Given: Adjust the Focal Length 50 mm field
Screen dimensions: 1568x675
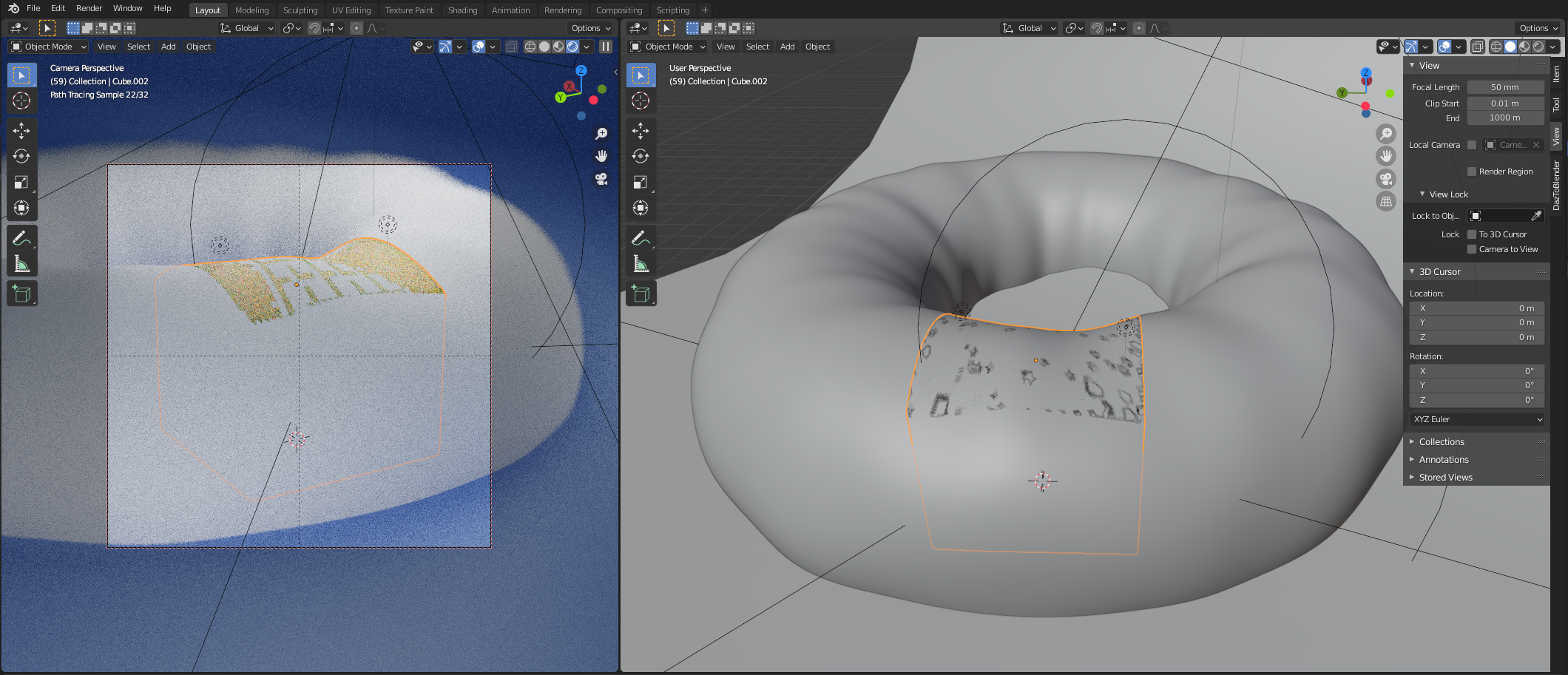Looking at the screenshot, I should [x=1505, y=87].
